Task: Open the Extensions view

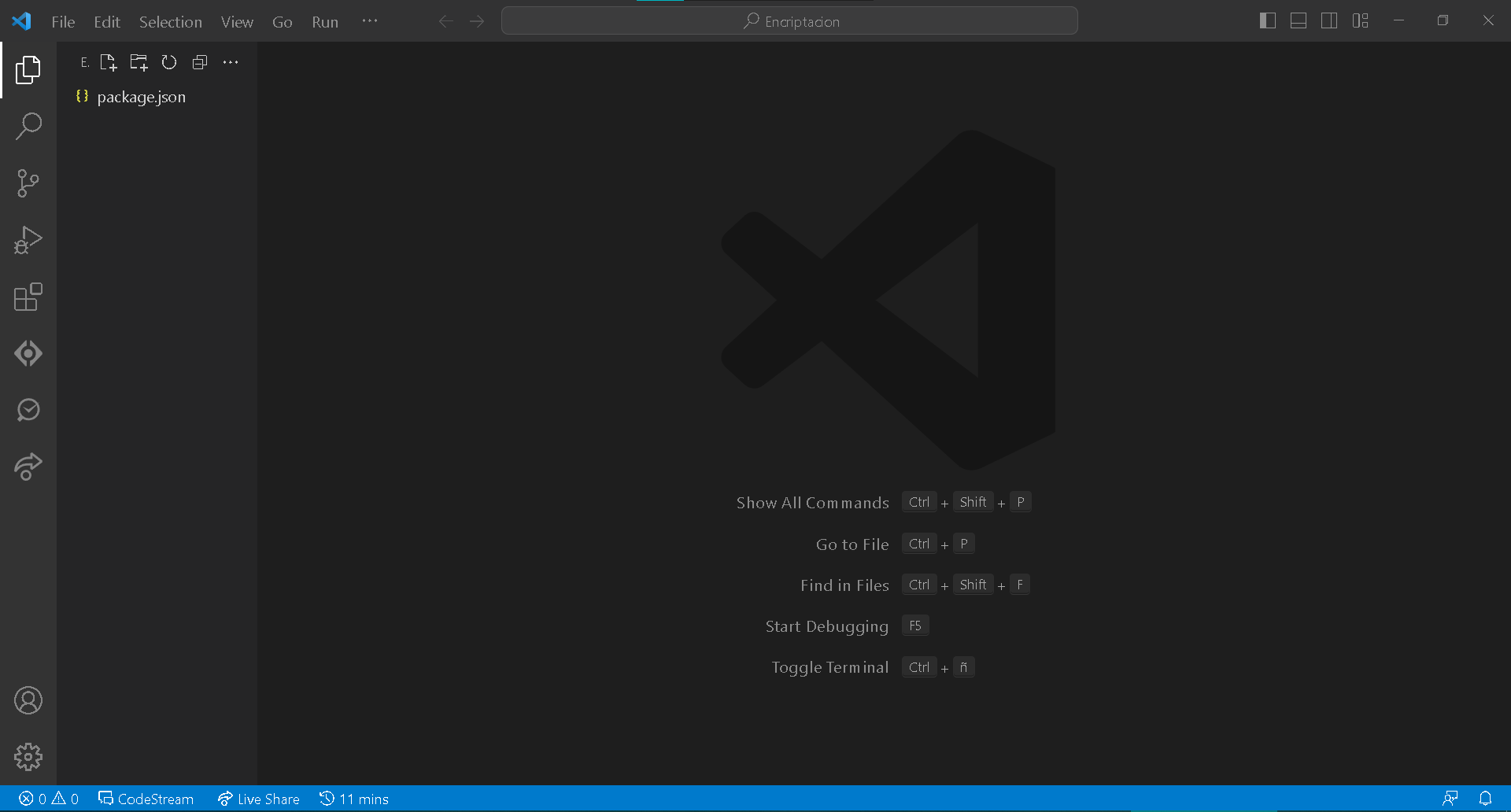Action: point(28,297)
